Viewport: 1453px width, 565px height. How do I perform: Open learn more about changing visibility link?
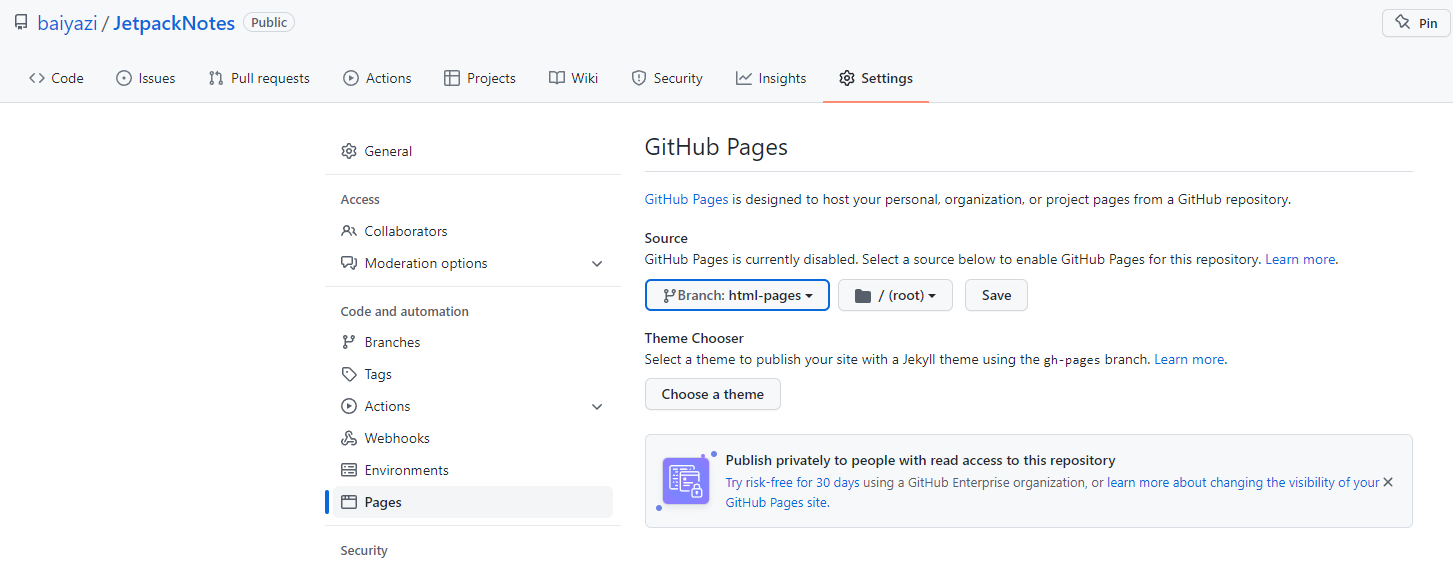coord(1052,492)
